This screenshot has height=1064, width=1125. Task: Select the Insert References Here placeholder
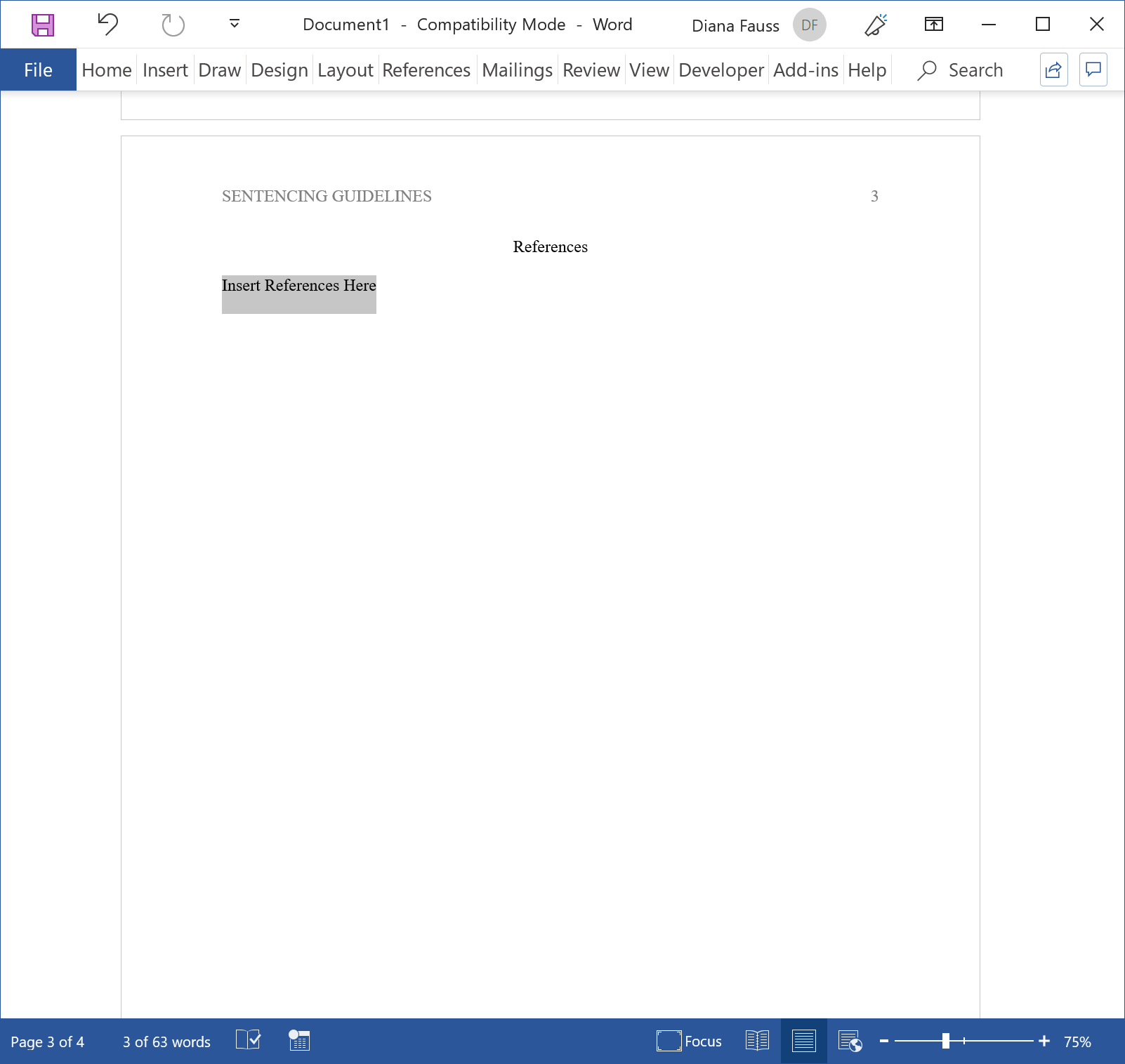coord(298,286)
